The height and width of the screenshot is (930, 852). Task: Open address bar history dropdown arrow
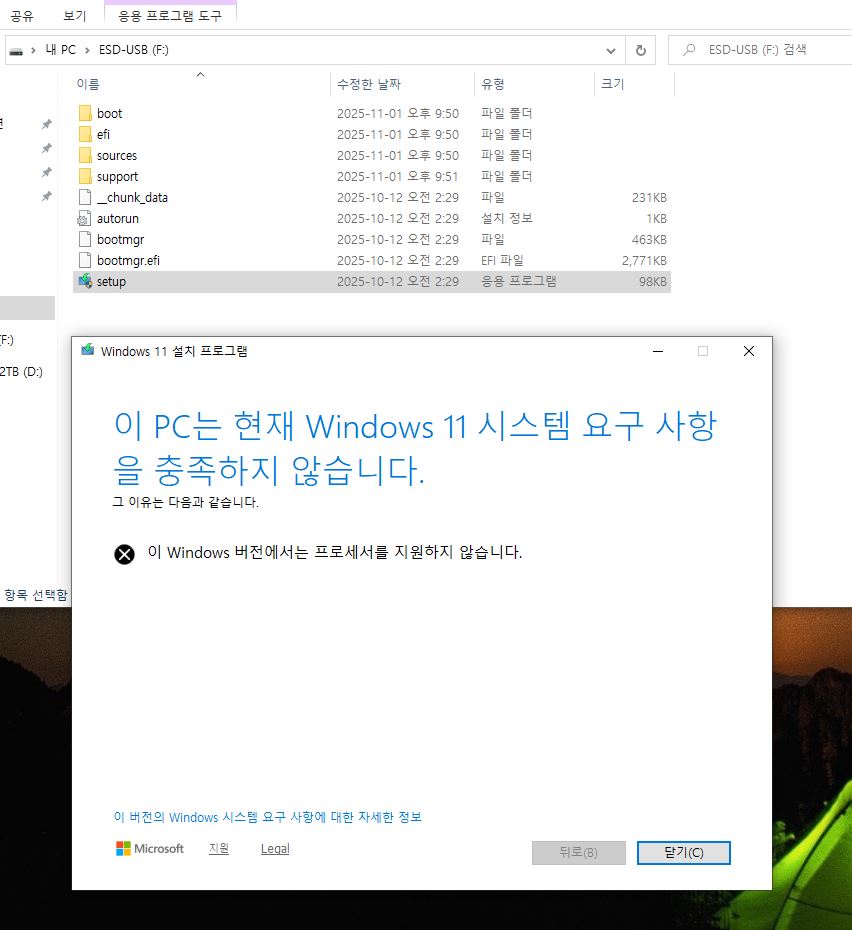click(x=611, y=49)
